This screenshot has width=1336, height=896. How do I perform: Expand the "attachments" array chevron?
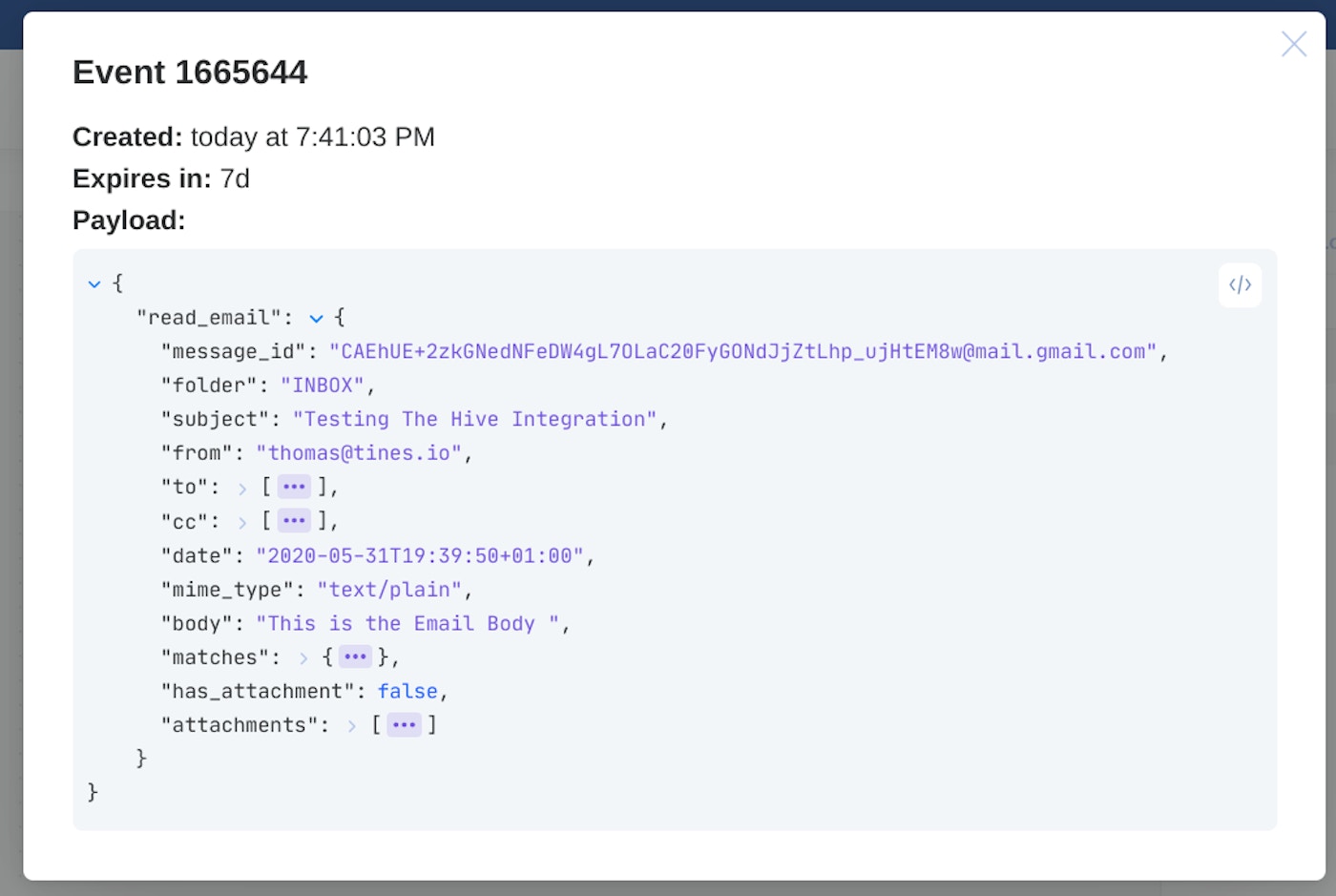coord(352,726)
